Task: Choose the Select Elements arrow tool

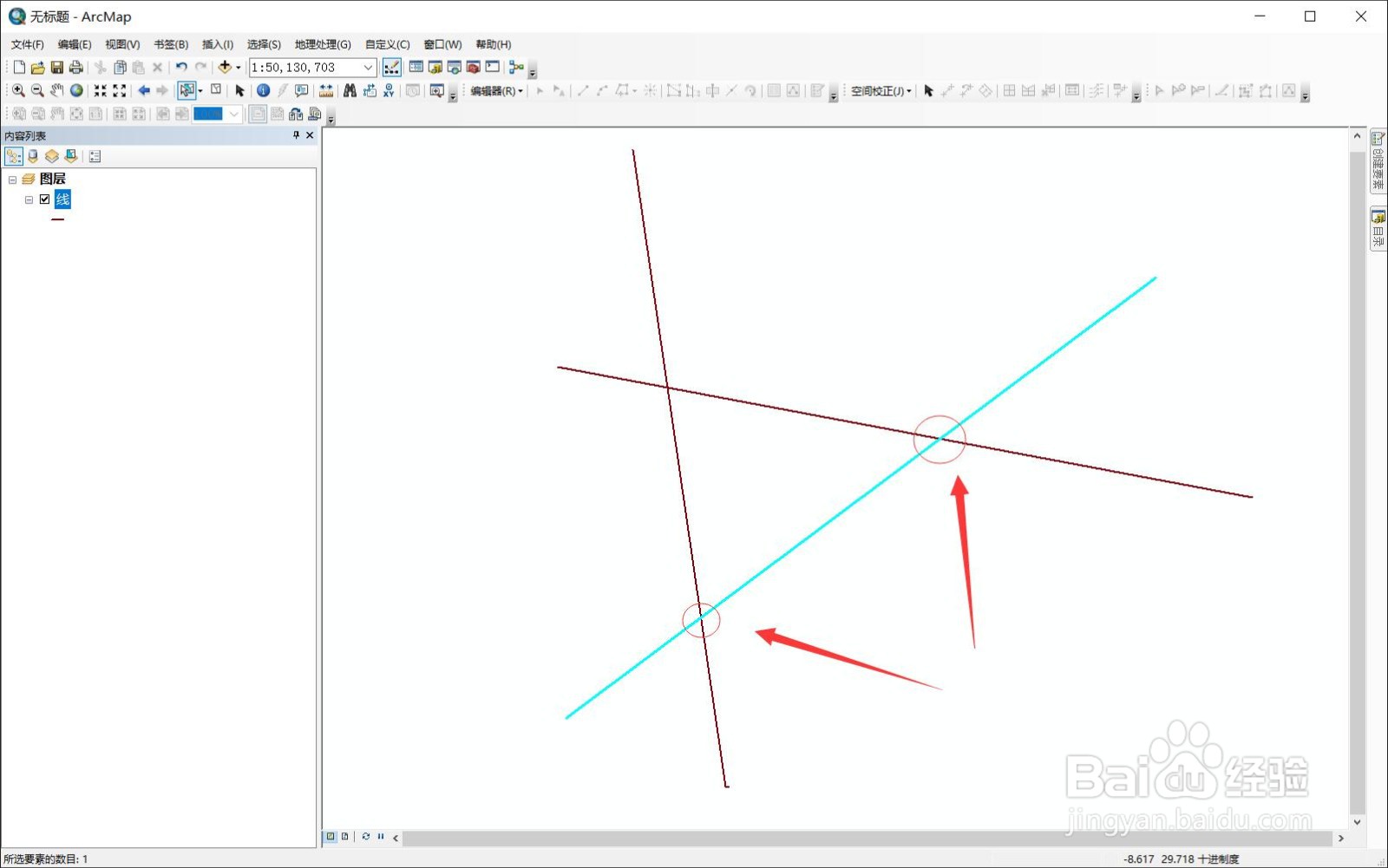Action: (x=240, y=90)
